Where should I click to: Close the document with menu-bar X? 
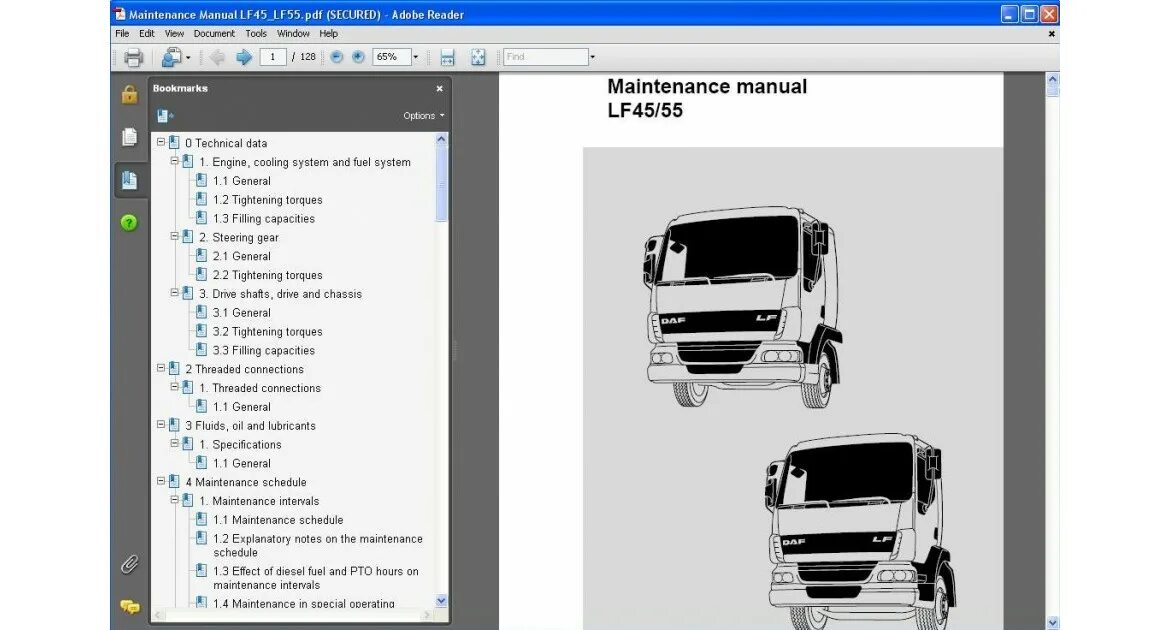click(1051, 34)
